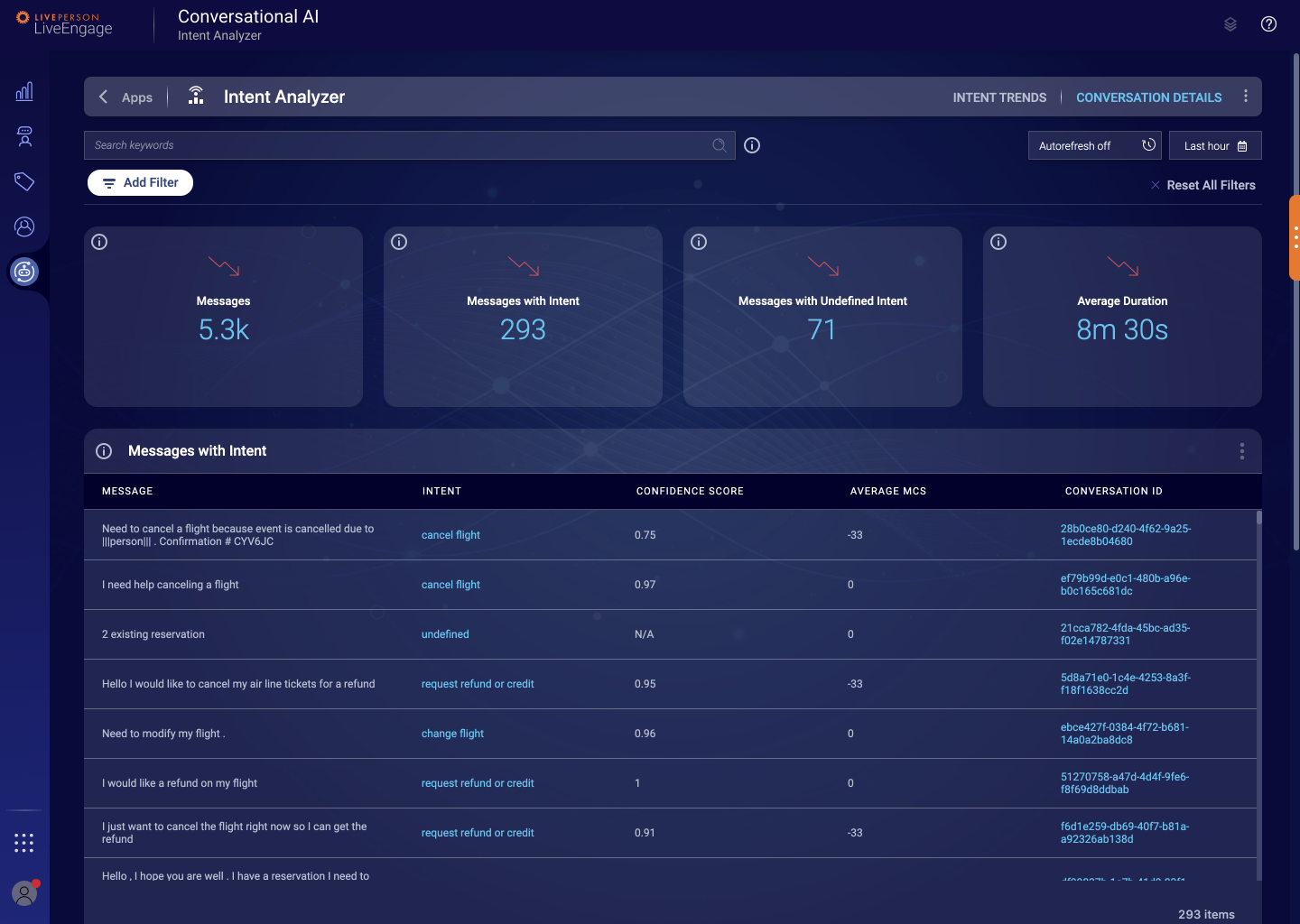Click the LivePerson LiveEngage logo
This screenshot has height=924, width=1300.
(x=64, y=23)
